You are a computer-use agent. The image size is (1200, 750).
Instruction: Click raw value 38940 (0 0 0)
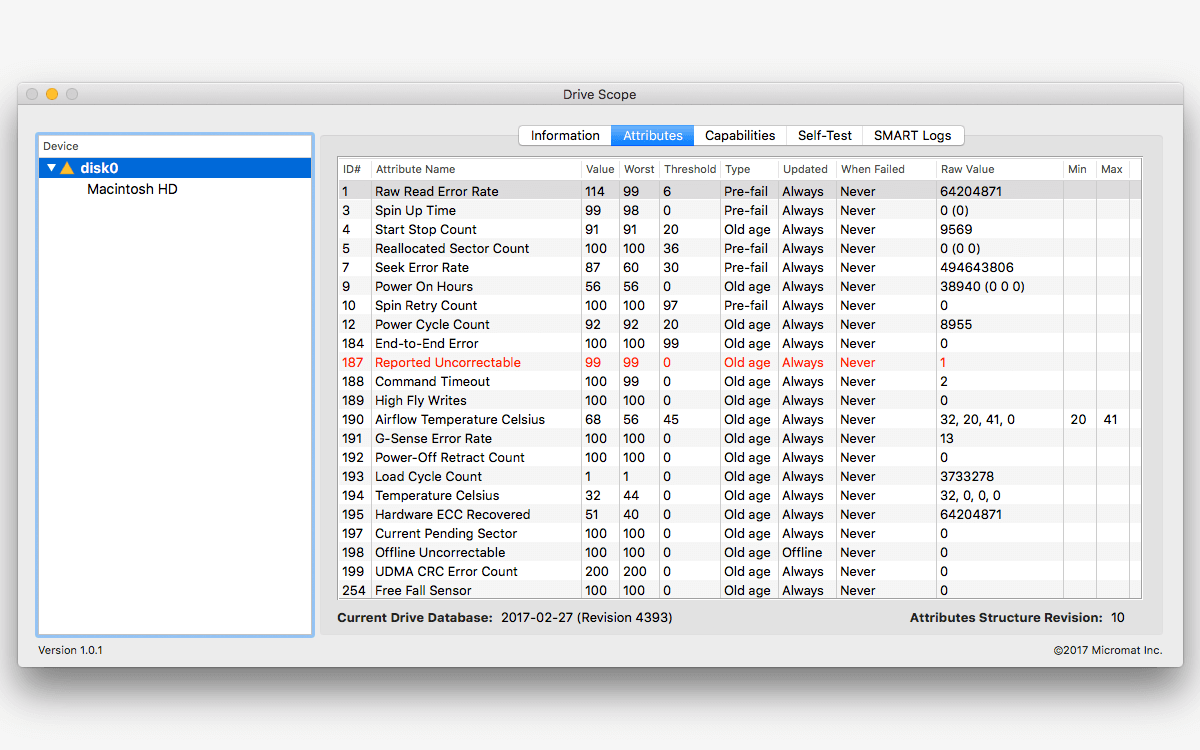click(x=982, y=286)
